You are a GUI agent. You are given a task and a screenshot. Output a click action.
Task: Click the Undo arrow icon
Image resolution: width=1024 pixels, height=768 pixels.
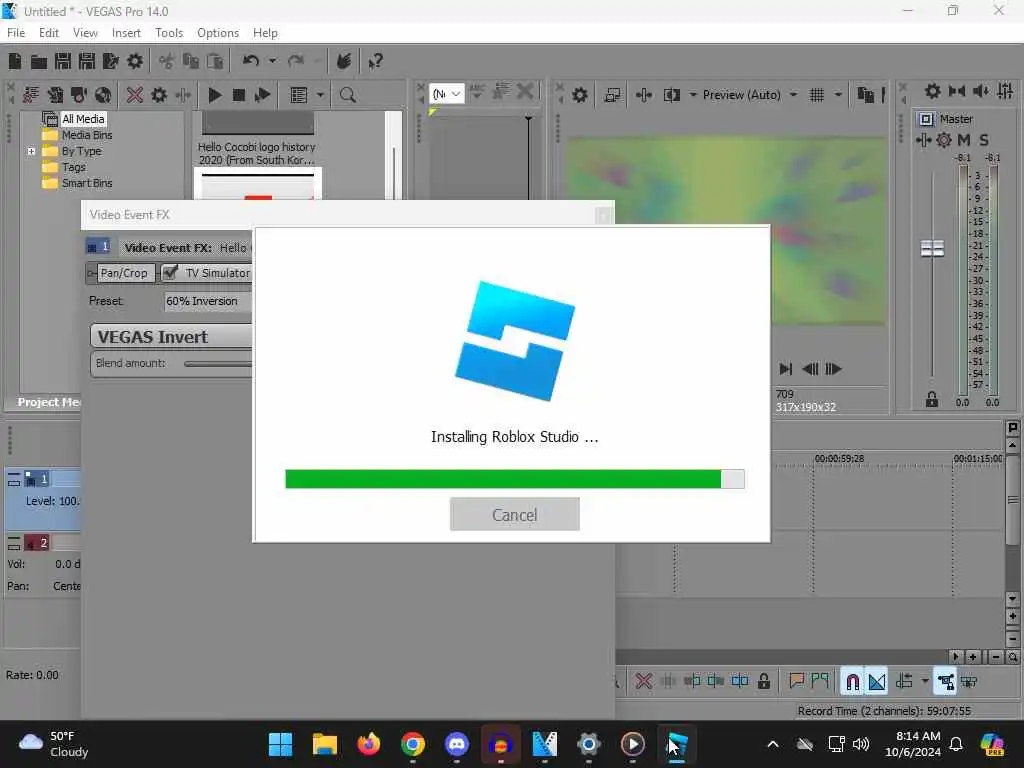pyautogui.click(x=251, y=61)
